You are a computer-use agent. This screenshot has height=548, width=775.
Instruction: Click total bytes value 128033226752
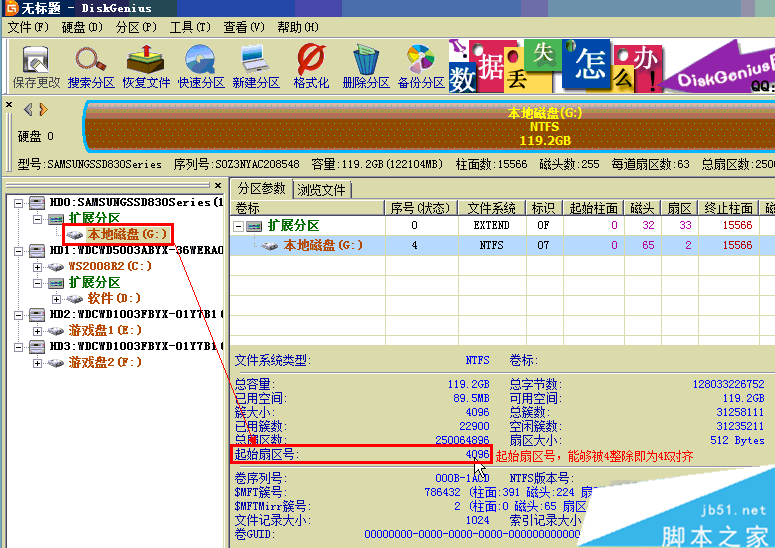729,384
